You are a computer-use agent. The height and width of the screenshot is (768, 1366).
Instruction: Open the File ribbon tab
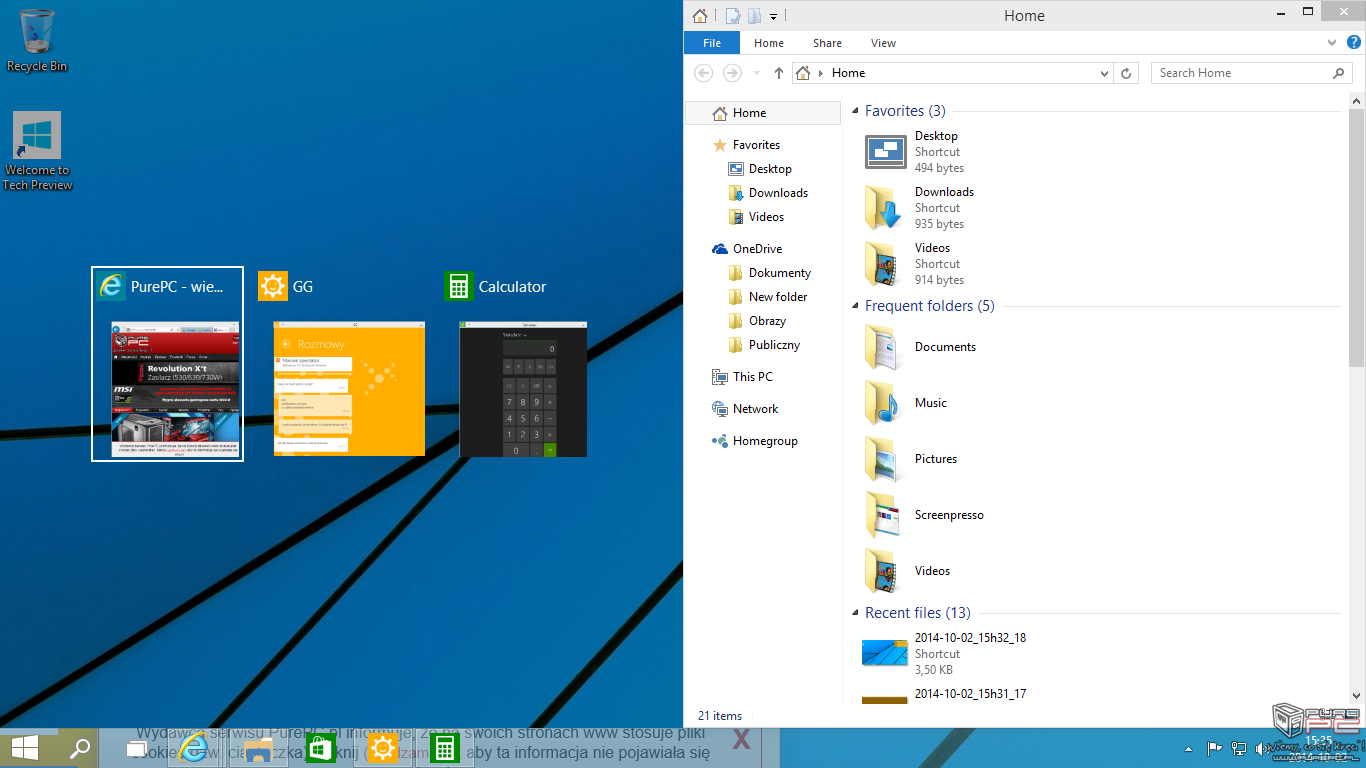[712, 43]
